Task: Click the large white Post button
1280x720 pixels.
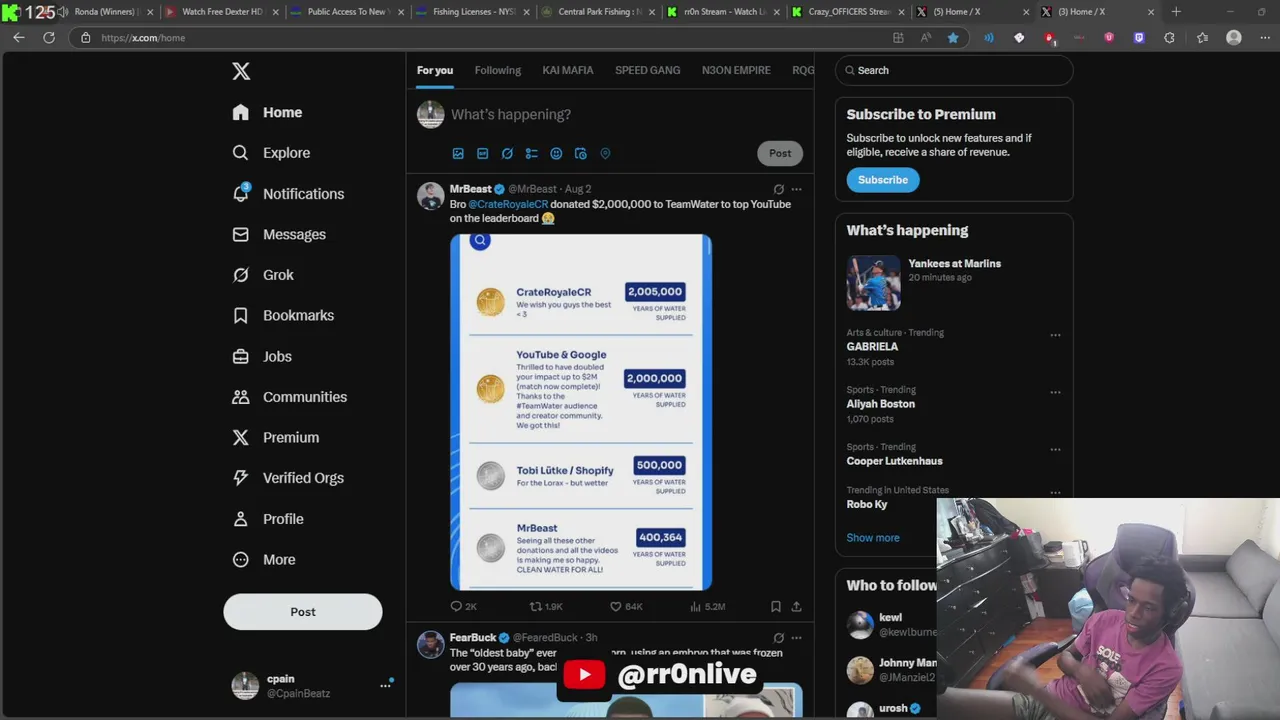Action: coord(303,612)
